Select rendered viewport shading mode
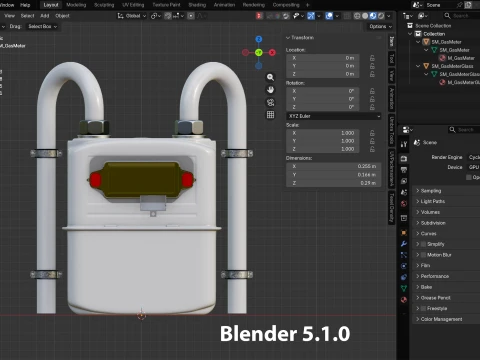The height and width of the screenshot is (360, 480). coord(381,16)
